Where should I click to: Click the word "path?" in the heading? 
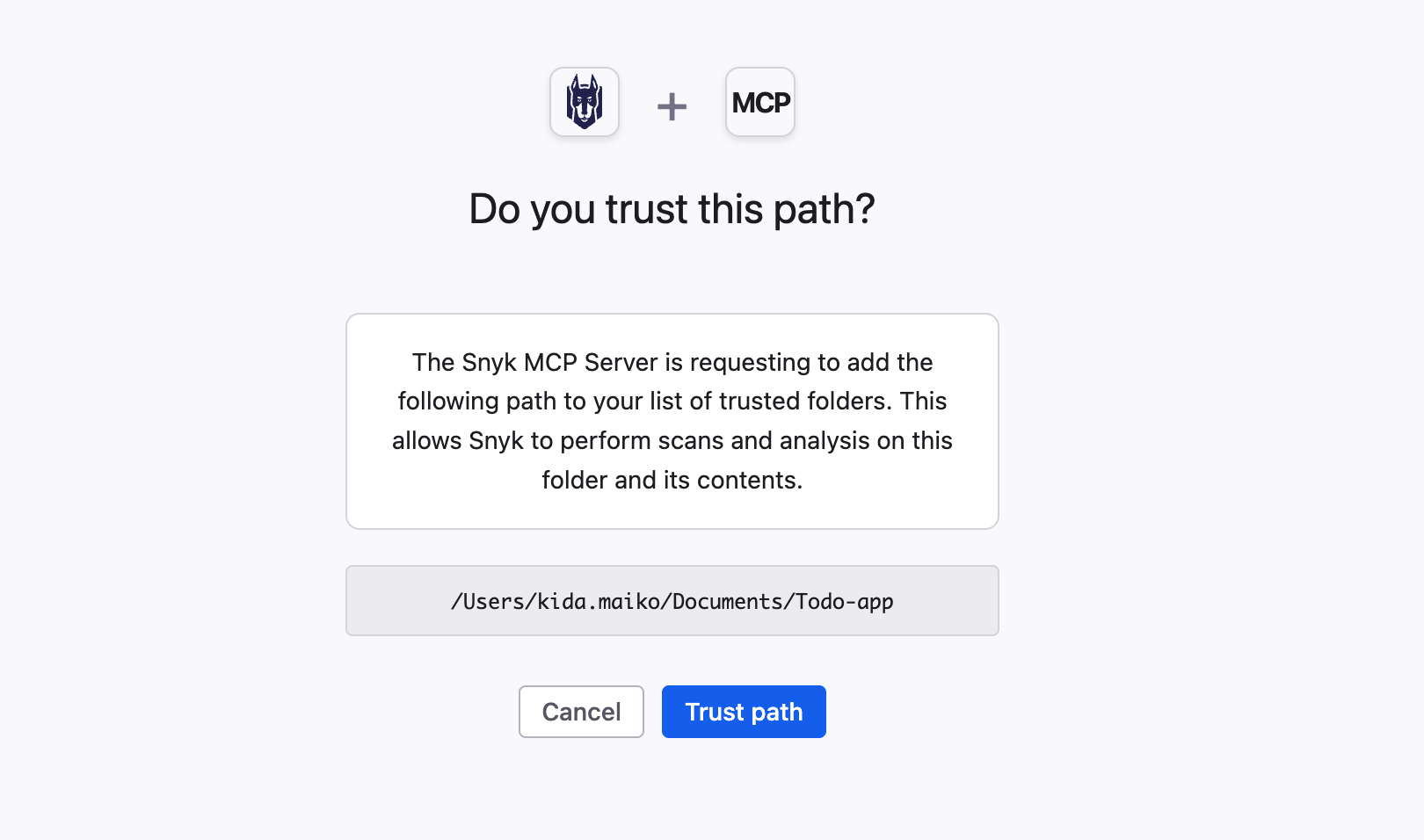click(x=824, y=209)
